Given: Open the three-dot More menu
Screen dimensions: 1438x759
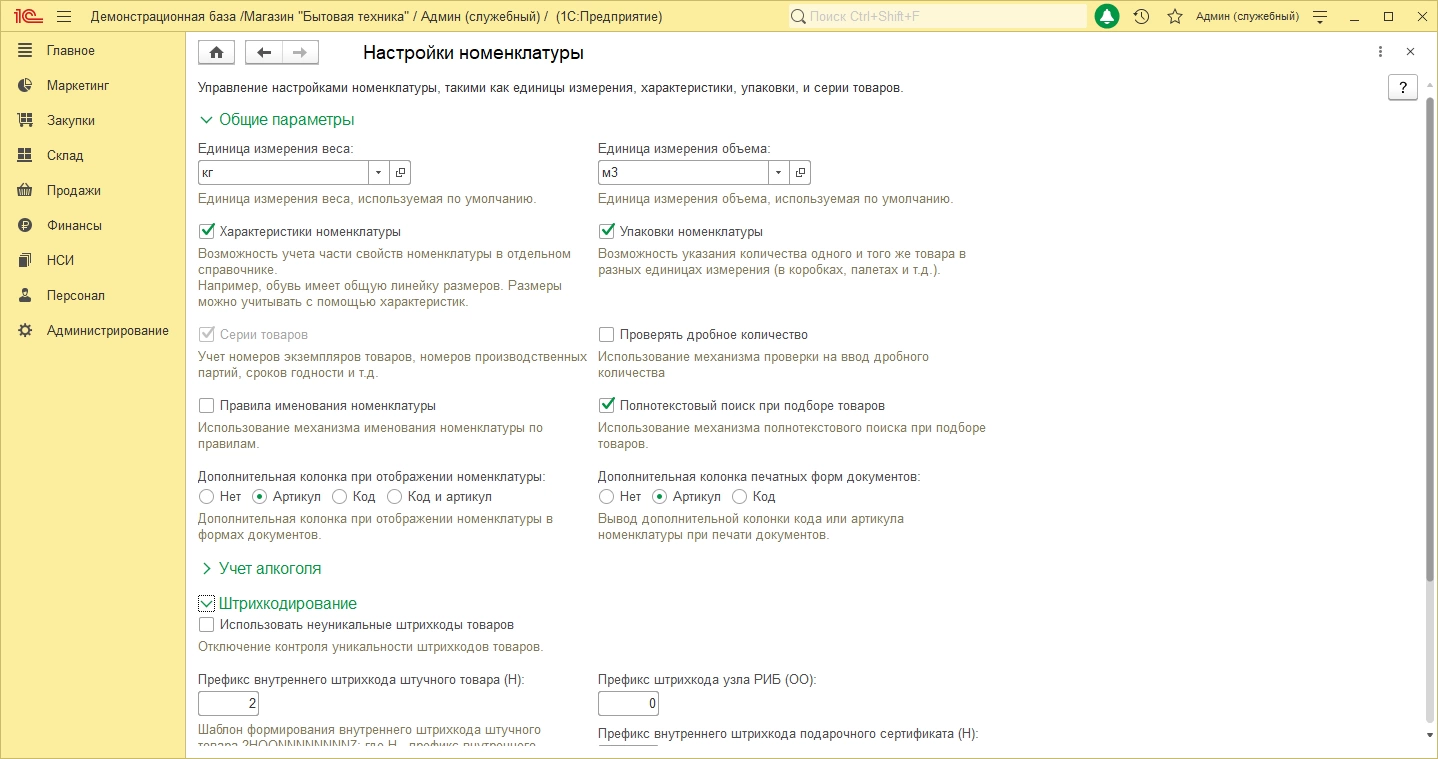Looking at the screenshot, I should coord(1380,52).
